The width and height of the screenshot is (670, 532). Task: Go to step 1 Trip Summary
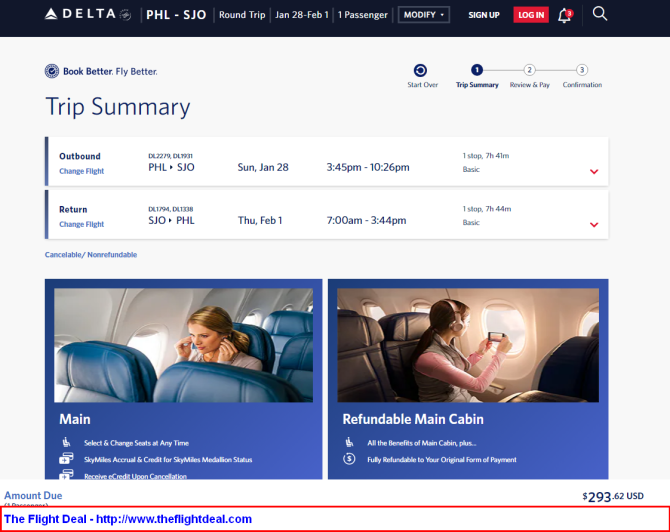(477, 70)
